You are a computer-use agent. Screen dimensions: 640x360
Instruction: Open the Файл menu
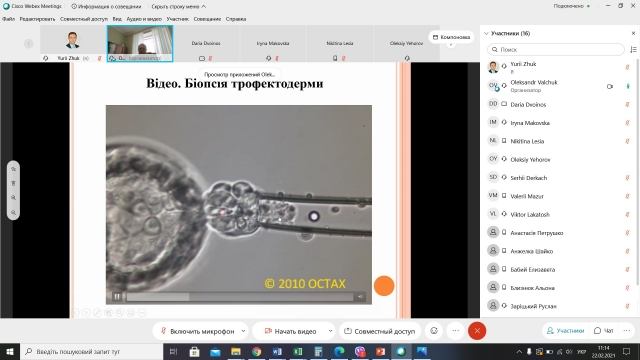tap(8, 19)
